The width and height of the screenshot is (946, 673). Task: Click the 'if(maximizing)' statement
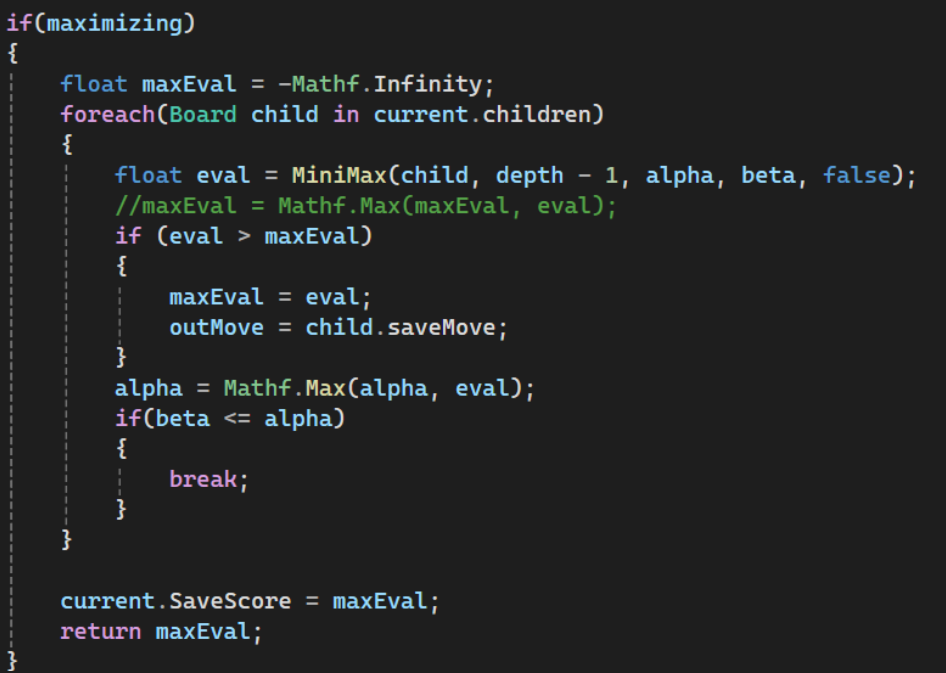pyautogui.click(x=101, y=23)
